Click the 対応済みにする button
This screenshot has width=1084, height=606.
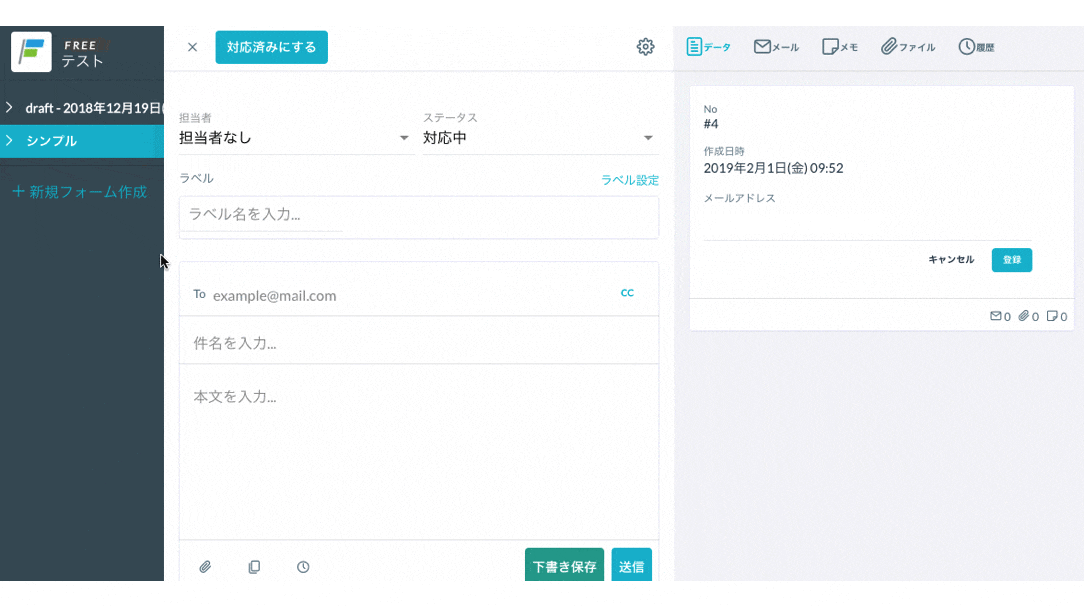[x=271, y=47]
